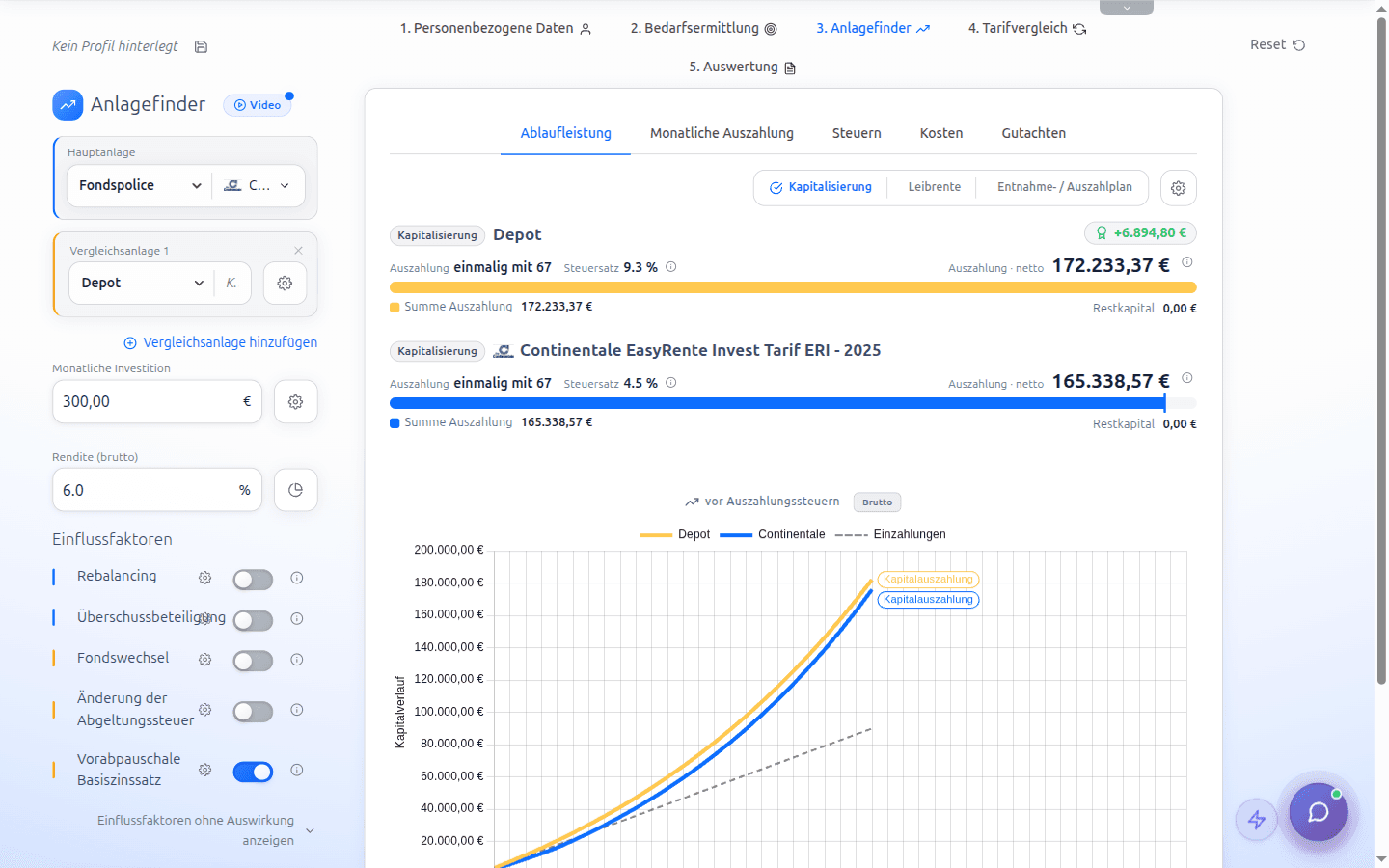Click the yellow Depot payout progress bar

[793, 287]
